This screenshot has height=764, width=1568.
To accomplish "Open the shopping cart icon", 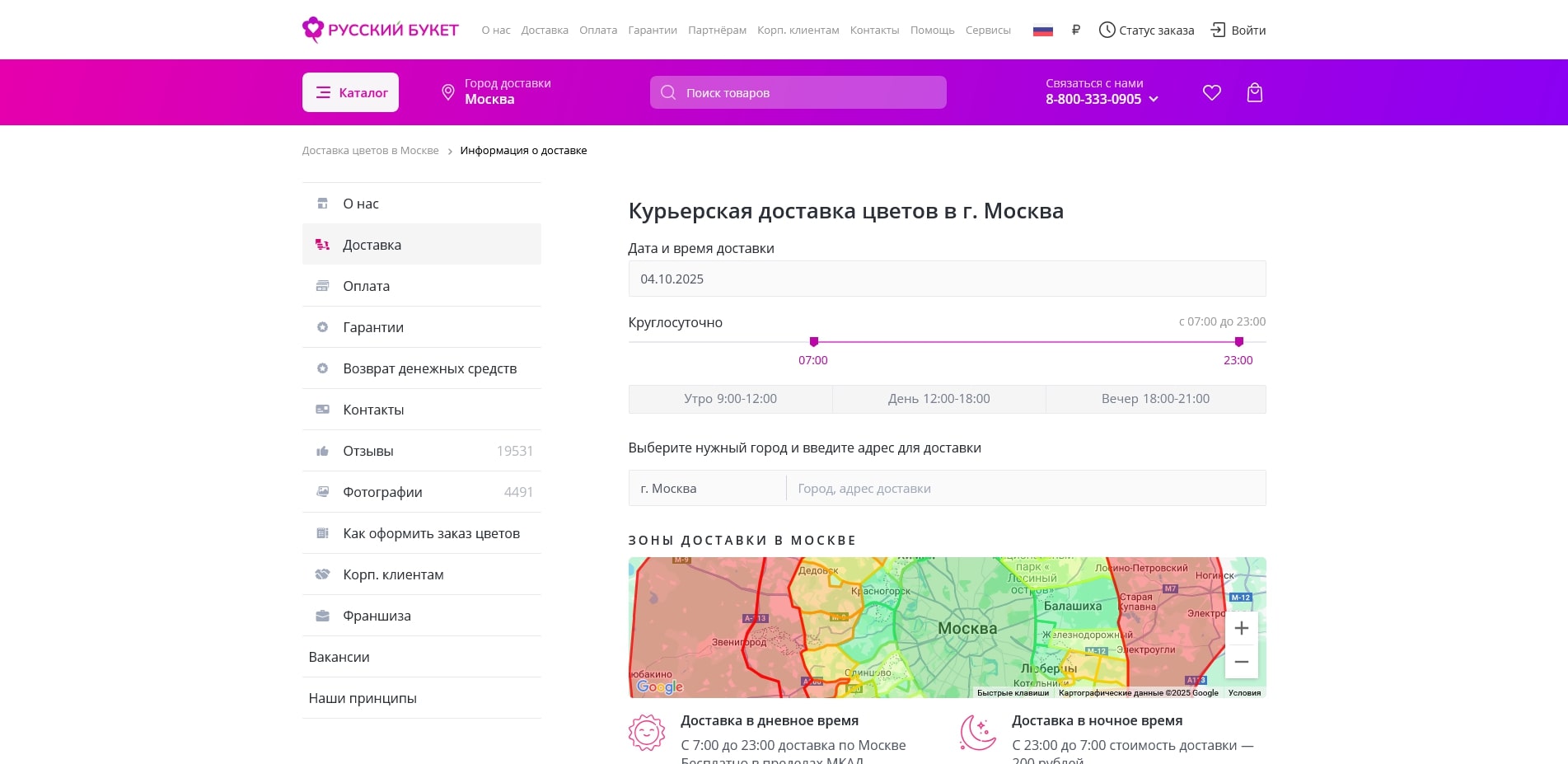I will pyautogui.click(x=1254, y=92).
